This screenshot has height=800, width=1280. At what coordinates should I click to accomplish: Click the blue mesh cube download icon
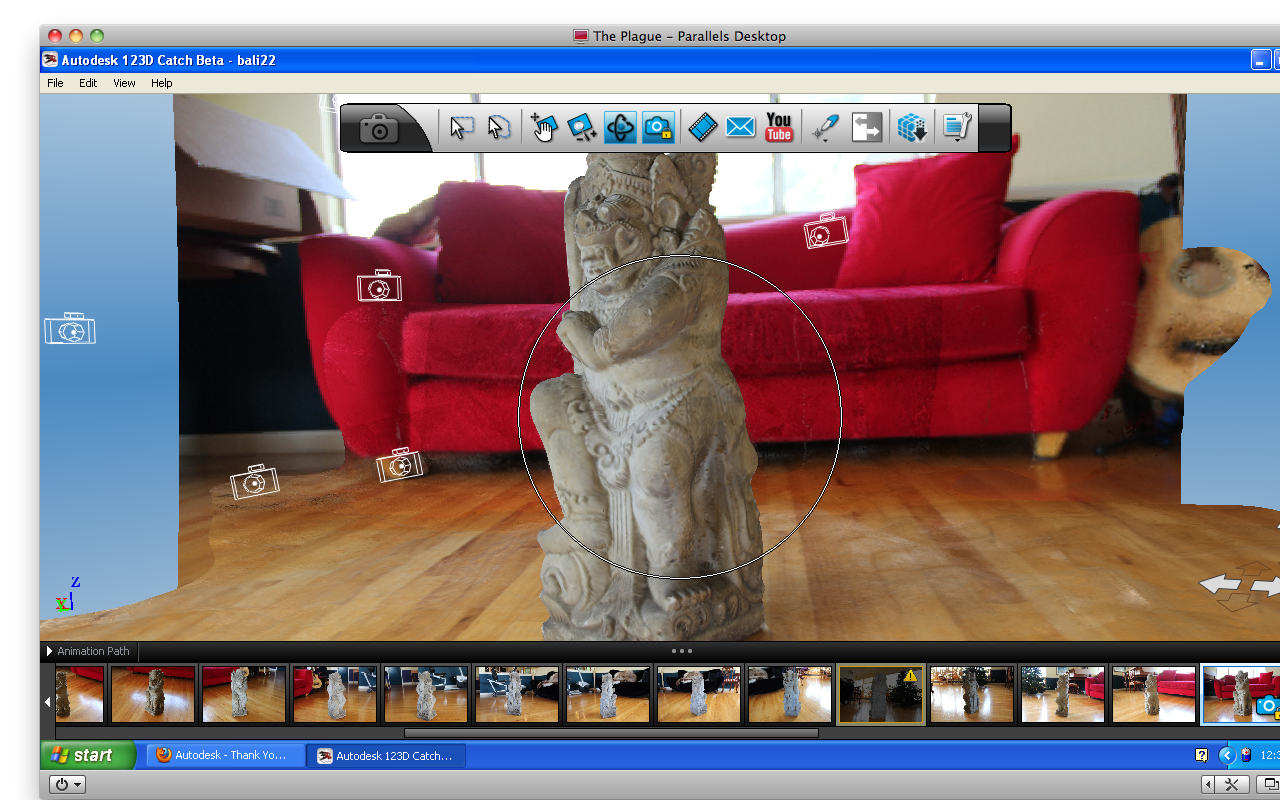(x=912, y=128)
